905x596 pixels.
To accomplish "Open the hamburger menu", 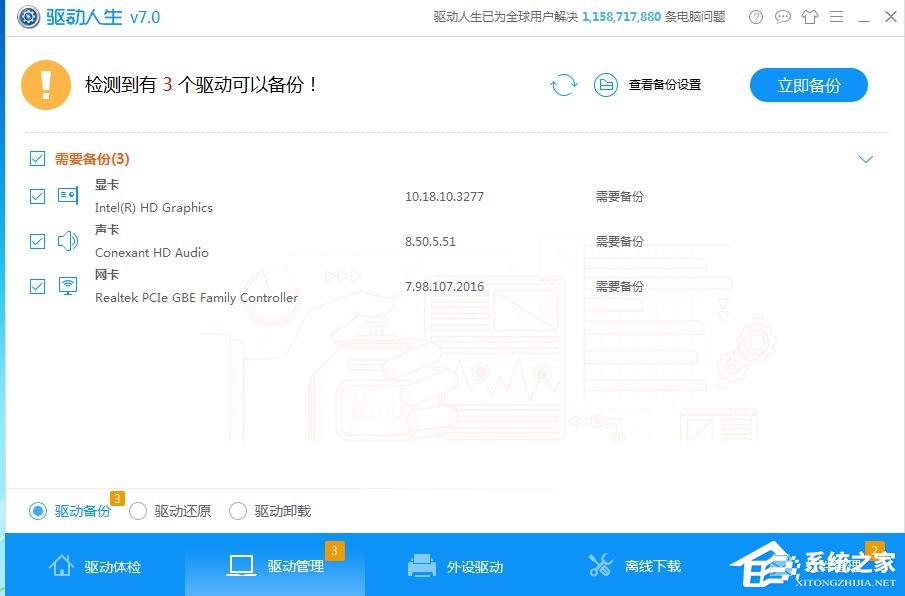I will click(837, 17).
